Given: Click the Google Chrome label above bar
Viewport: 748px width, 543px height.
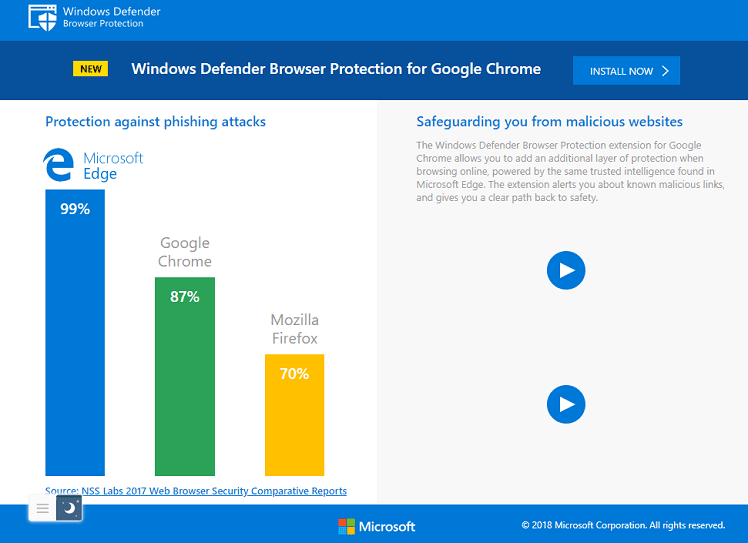Looking at the screenshot, I should [185, 252].
